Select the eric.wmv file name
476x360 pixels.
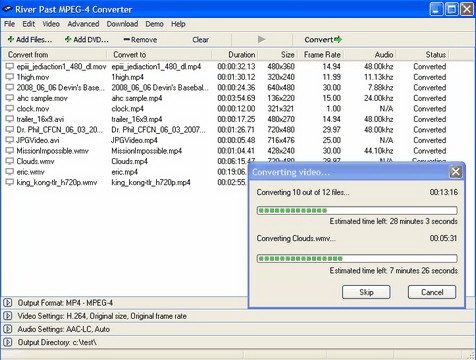tap(30, 172)
